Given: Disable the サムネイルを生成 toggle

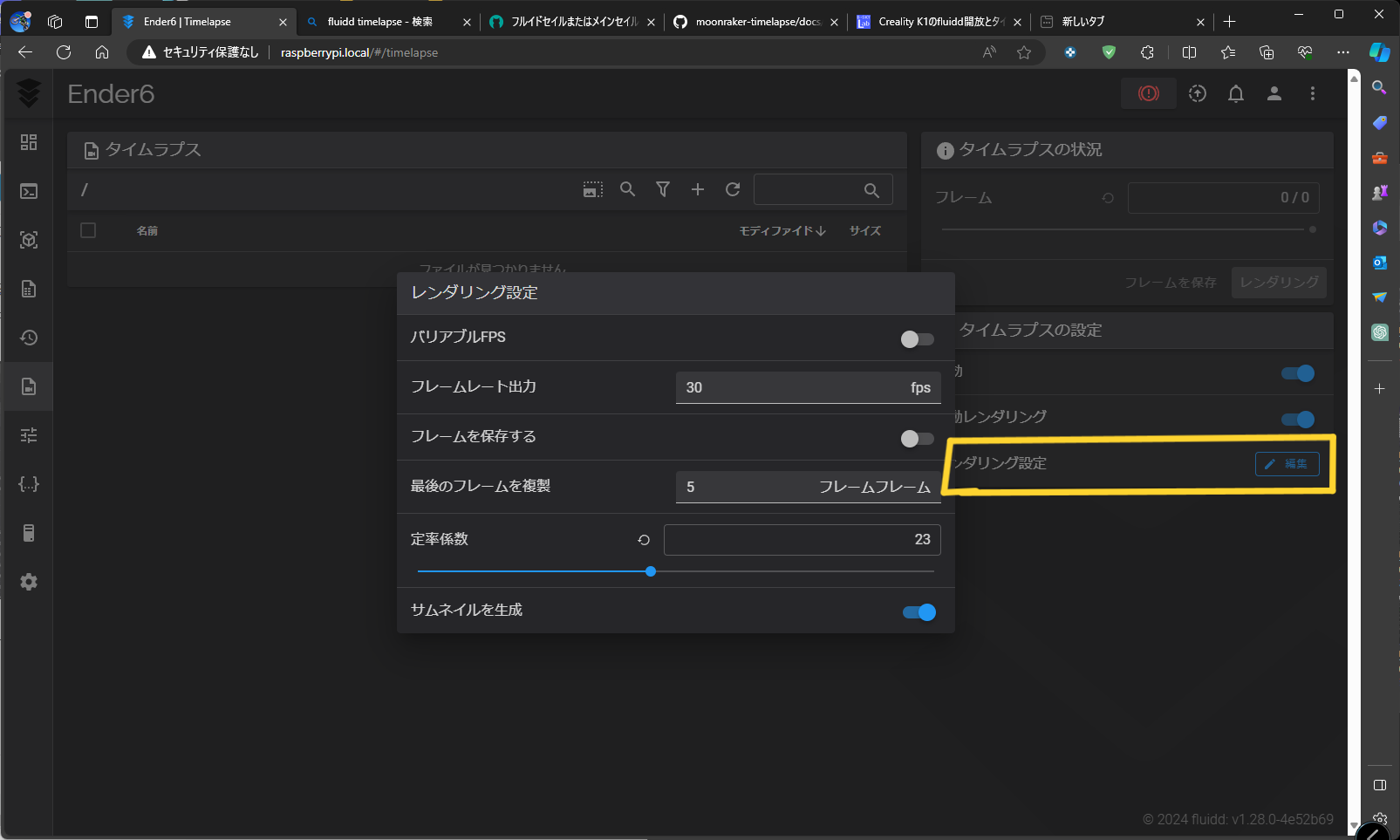Looking at the screenshot, I should (919, 611).
